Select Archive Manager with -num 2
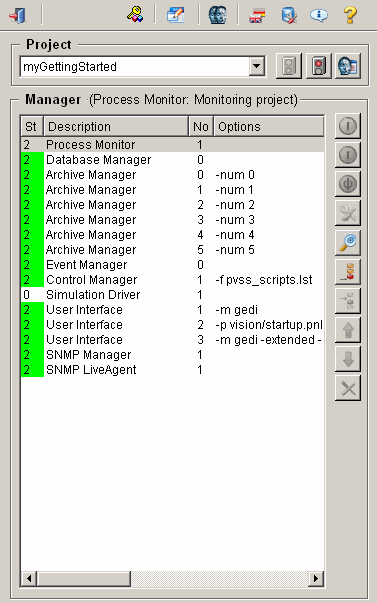 [x=172, y=205]
